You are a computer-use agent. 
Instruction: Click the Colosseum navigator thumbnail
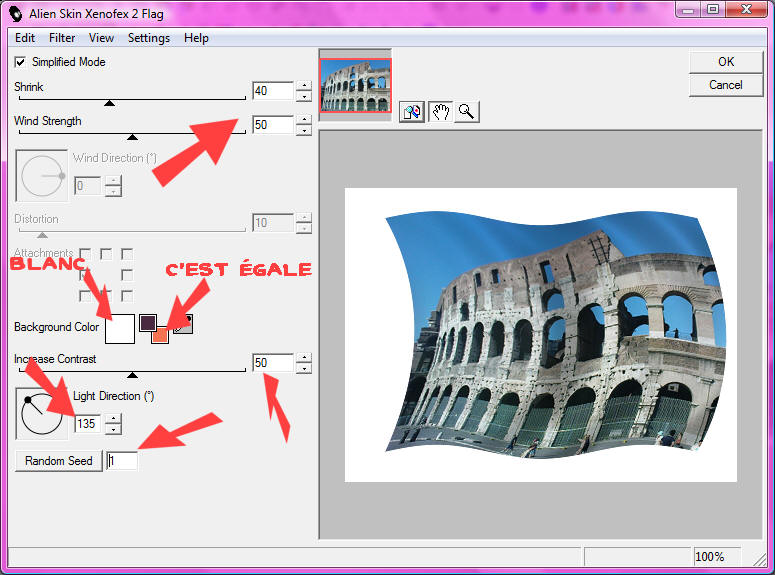click(x=355, y=85)
